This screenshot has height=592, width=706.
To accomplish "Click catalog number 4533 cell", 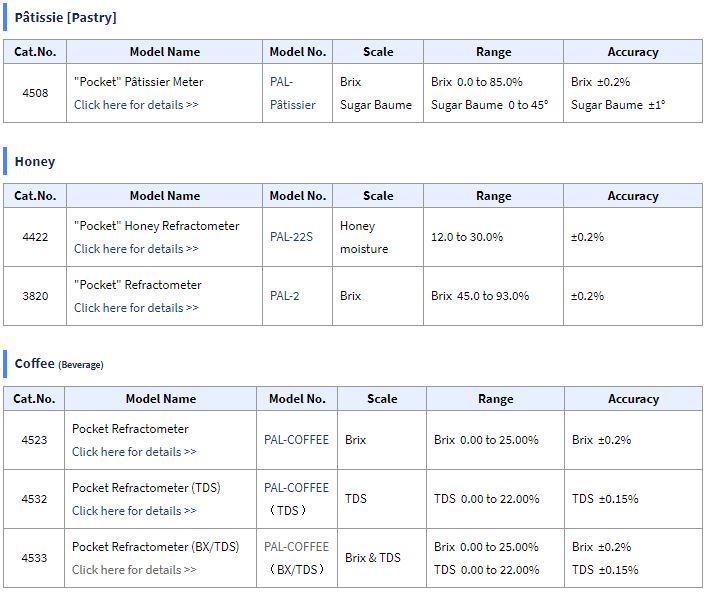I will click(x=34, y=558).
